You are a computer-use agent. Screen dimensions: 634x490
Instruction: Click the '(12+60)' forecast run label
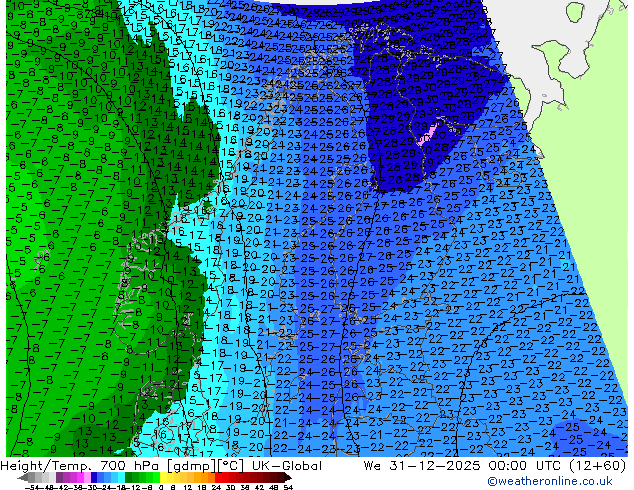tap(597, 466)
